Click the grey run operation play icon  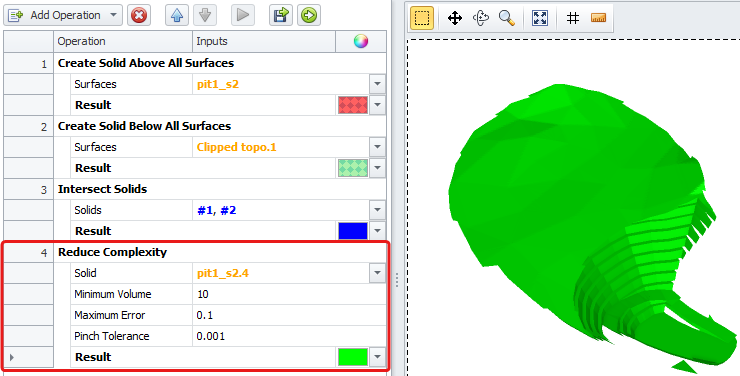pyautogui.click(x=243, y=16)
